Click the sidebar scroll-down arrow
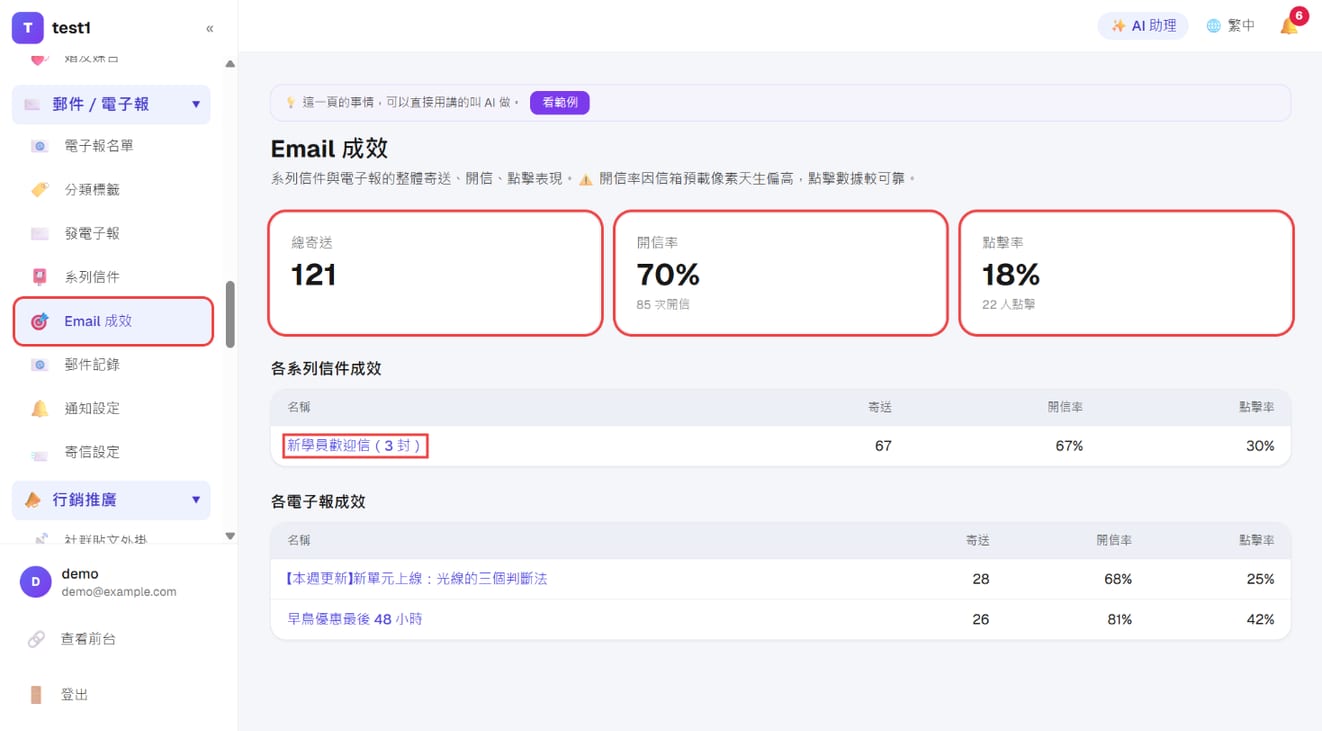Viewport: 1322px width, 731px height. (x=230, y=536)
